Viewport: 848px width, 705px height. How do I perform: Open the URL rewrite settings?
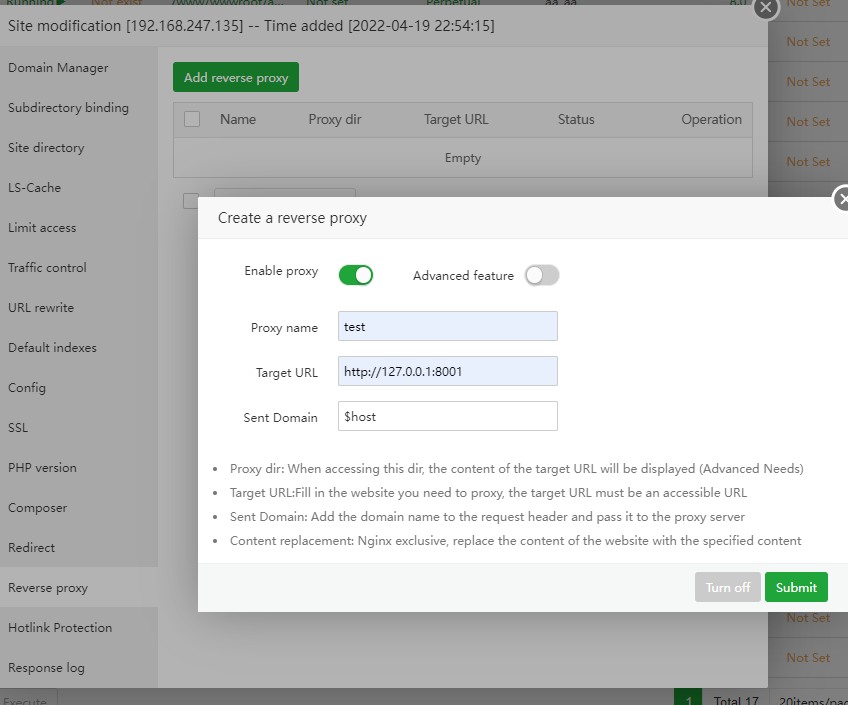point(41,308)
